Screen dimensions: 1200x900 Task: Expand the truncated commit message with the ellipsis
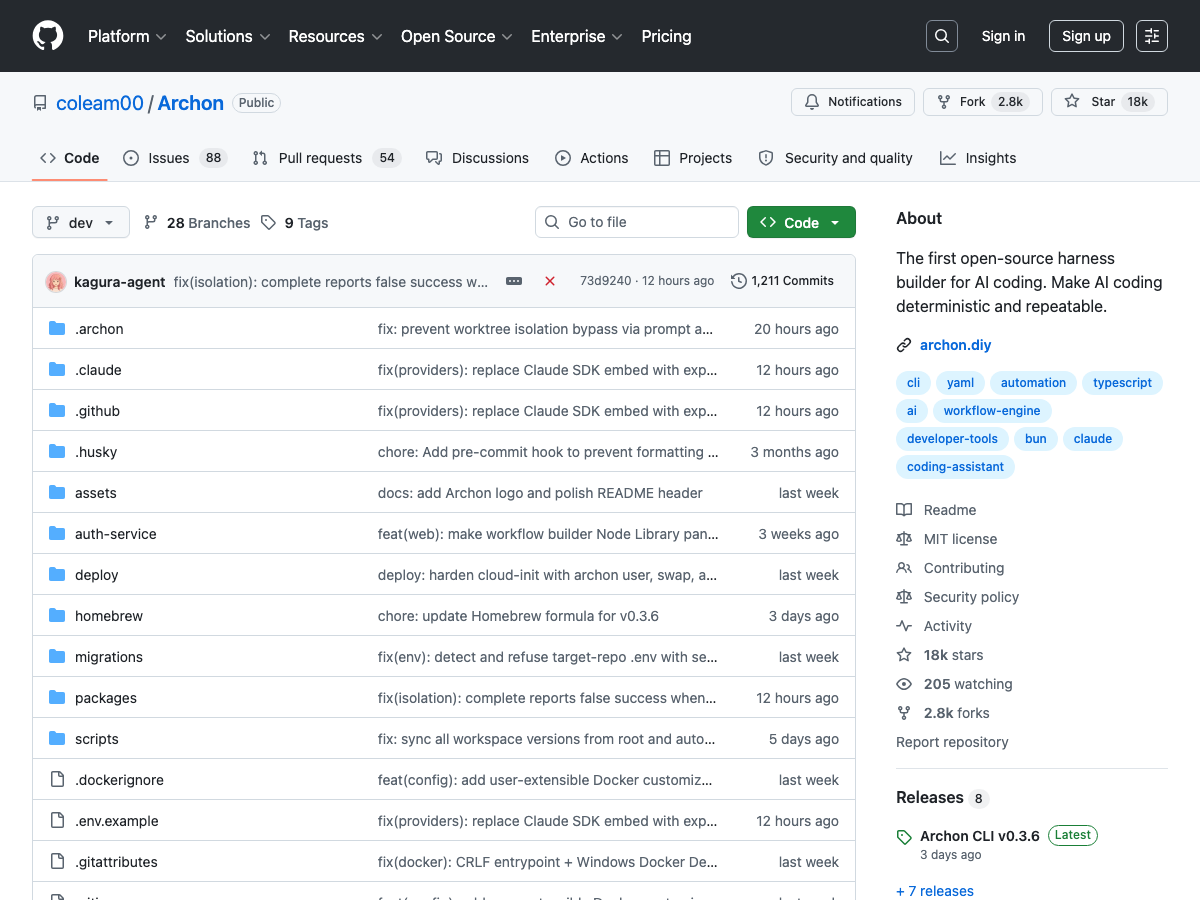[514, 281]
